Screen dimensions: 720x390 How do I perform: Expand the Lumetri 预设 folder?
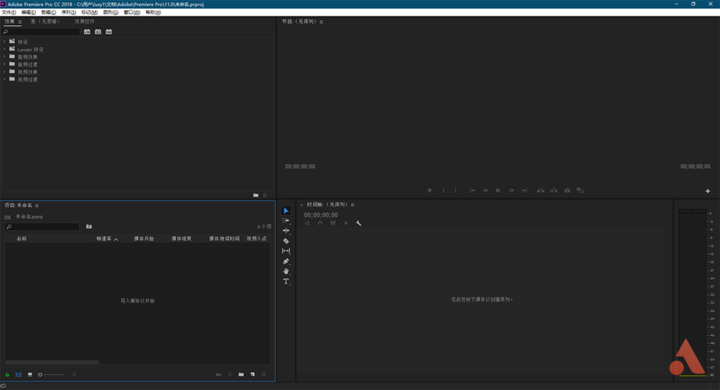[x=5, y=49]
